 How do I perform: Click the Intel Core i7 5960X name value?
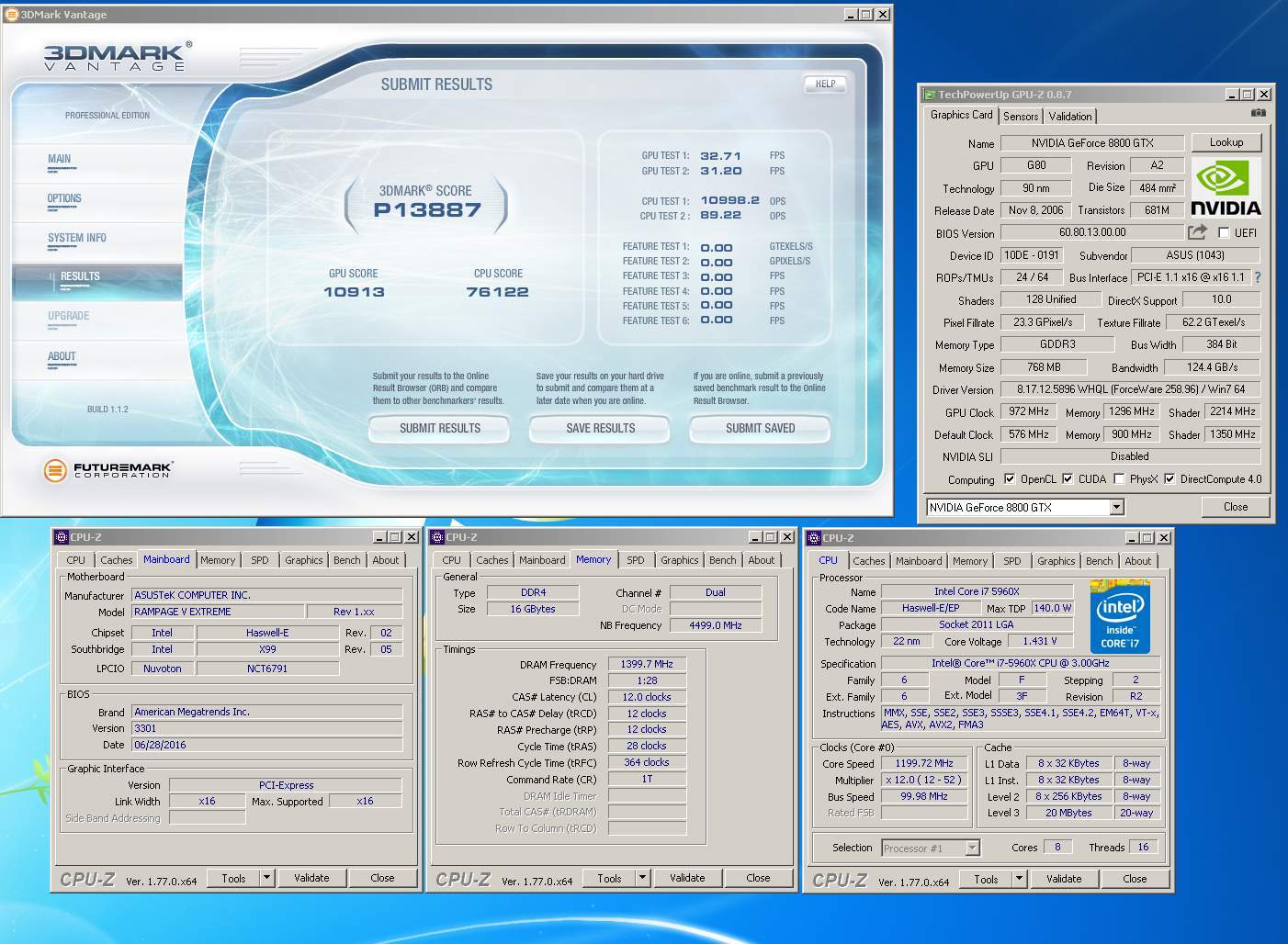coord(977,591)
